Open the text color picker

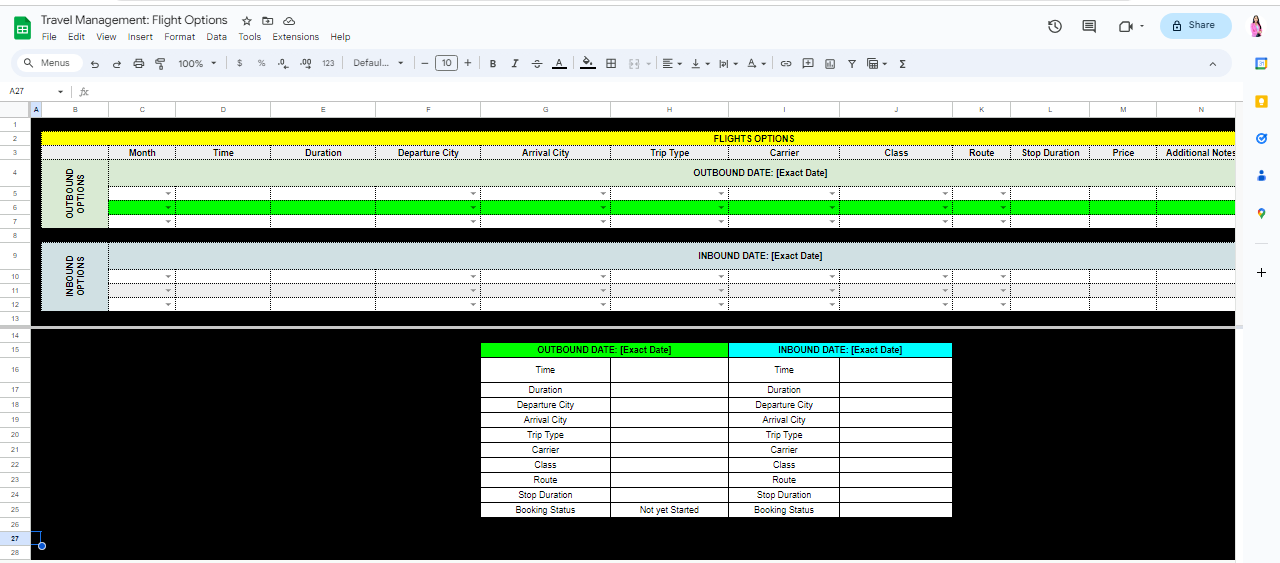point(559,63)
